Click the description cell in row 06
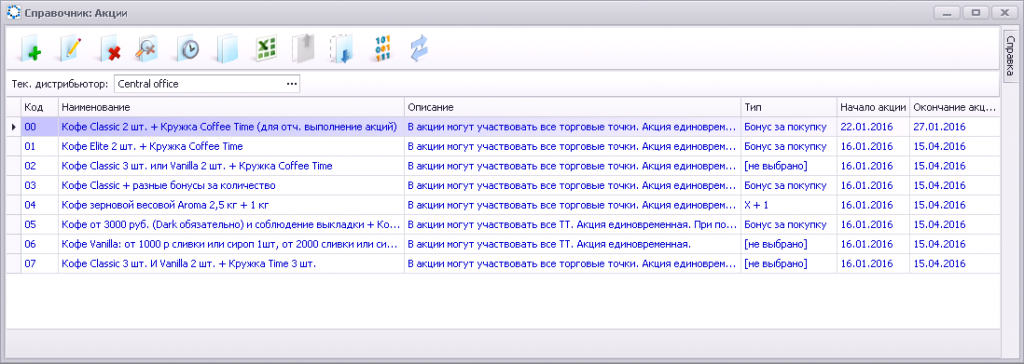 tap(572, 244)
